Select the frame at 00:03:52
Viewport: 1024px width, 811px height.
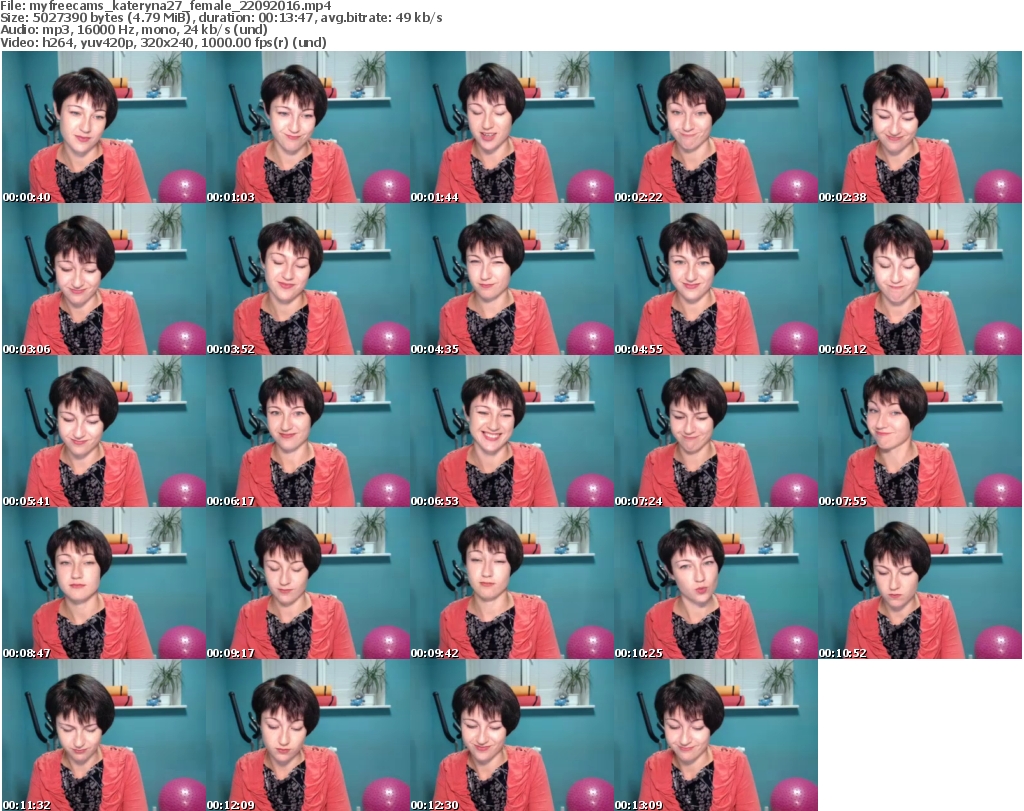[x=308, y=279]
